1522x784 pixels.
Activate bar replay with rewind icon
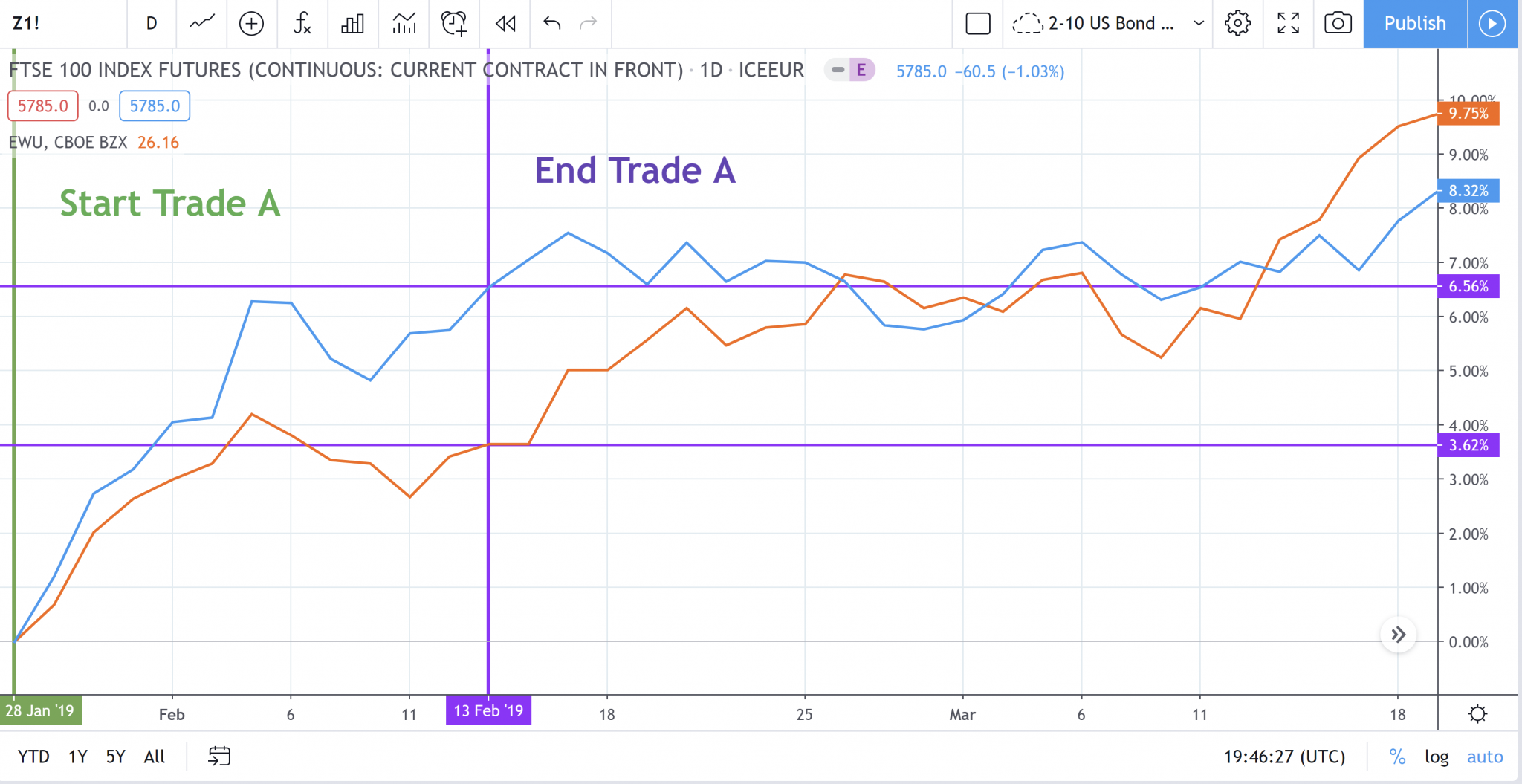tap(505, 23)
